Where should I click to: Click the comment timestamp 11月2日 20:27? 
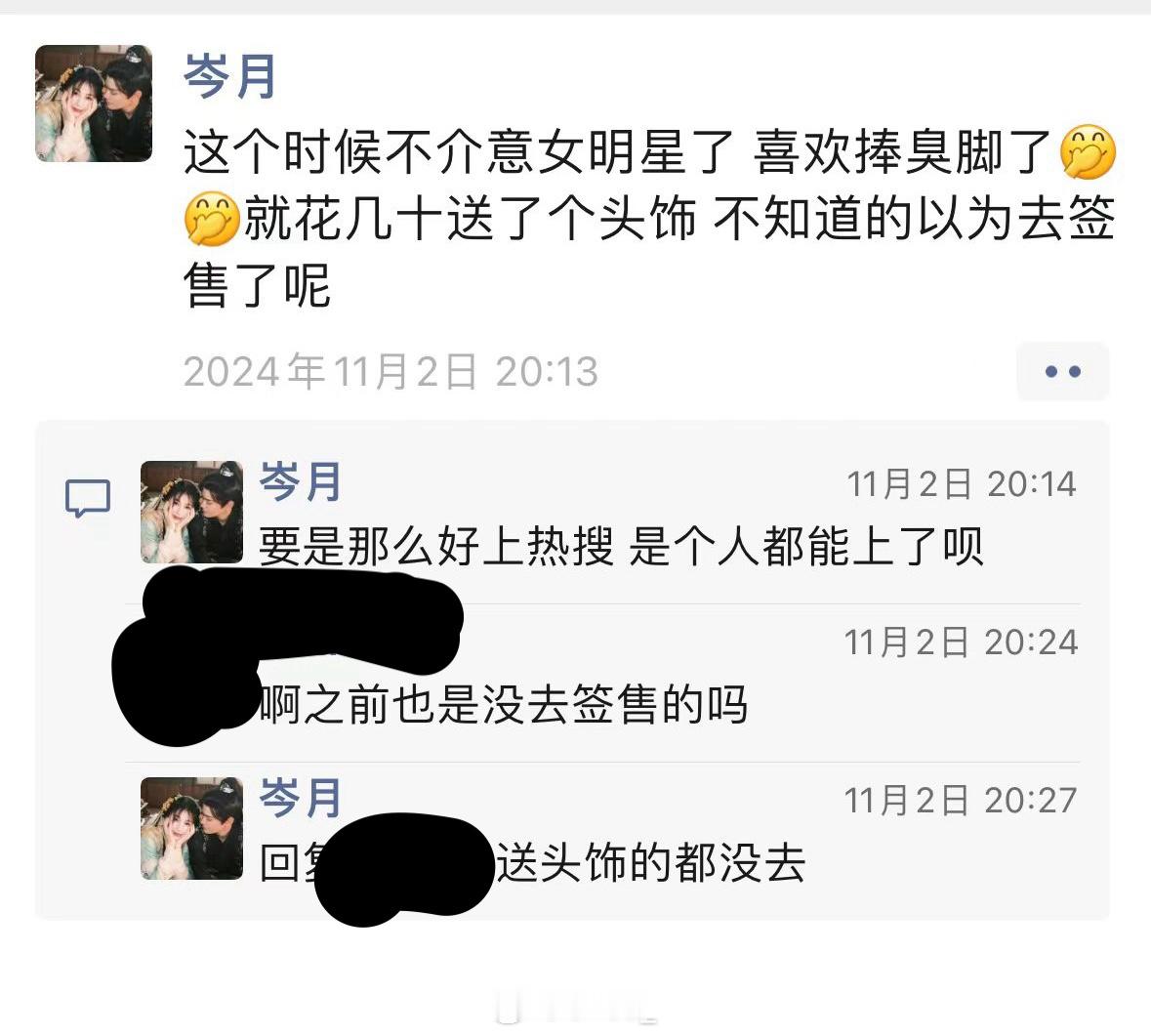(x=961, y=801)
